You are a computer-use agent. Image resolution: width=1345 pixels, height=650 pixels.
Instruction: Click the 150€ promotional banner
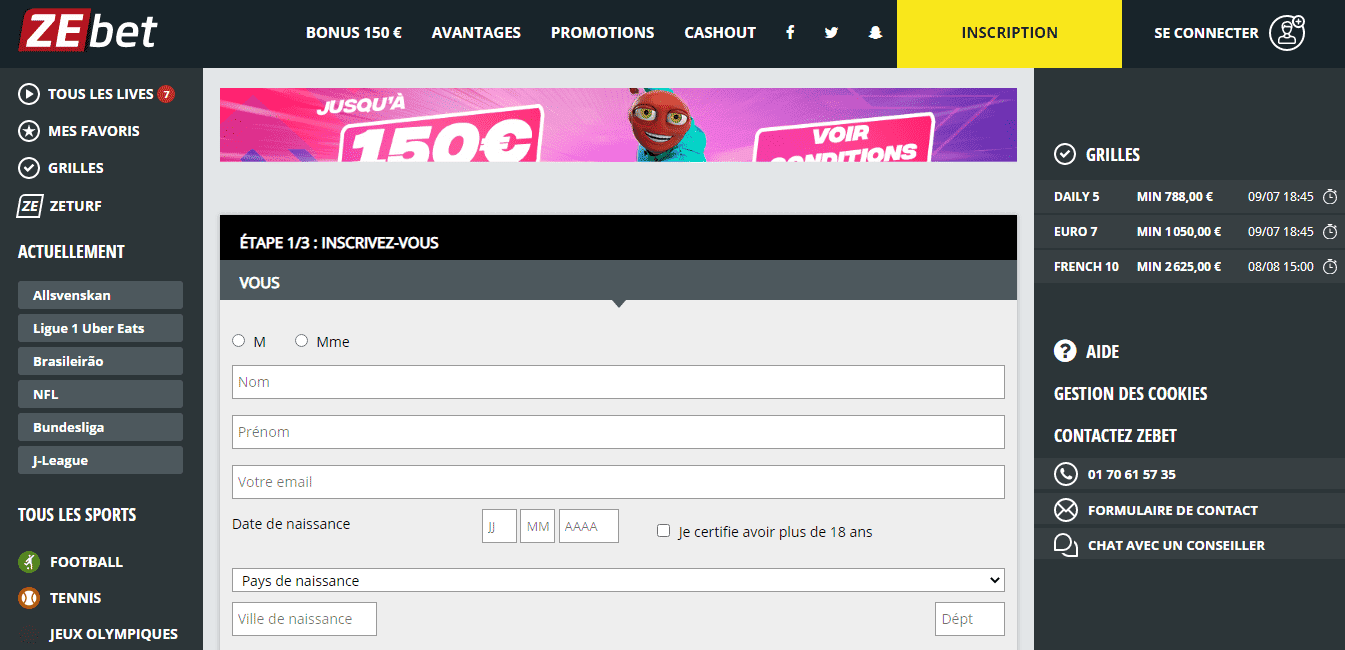(618, 125)
